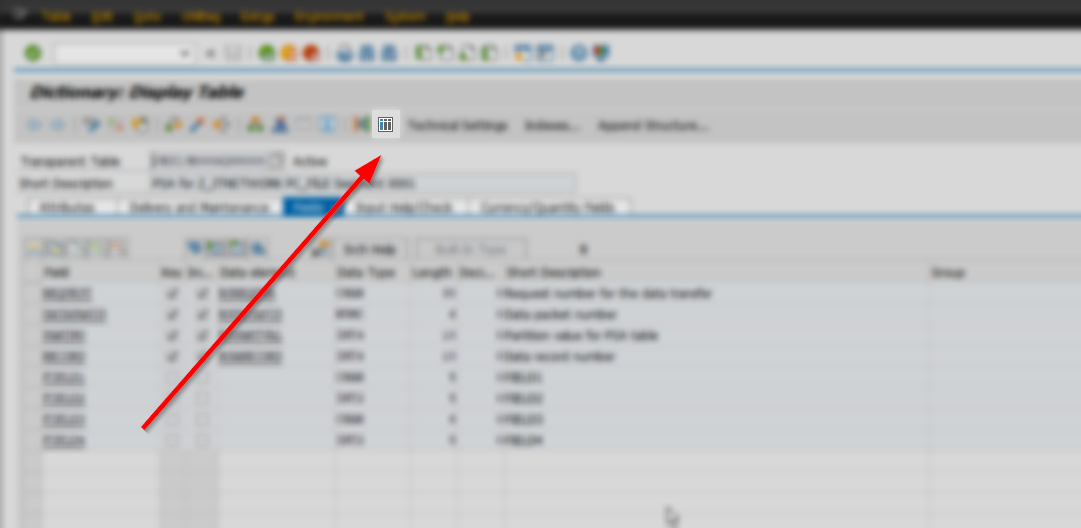Click the Srch Help button
1081x528 pixels.
click(371, 249)
